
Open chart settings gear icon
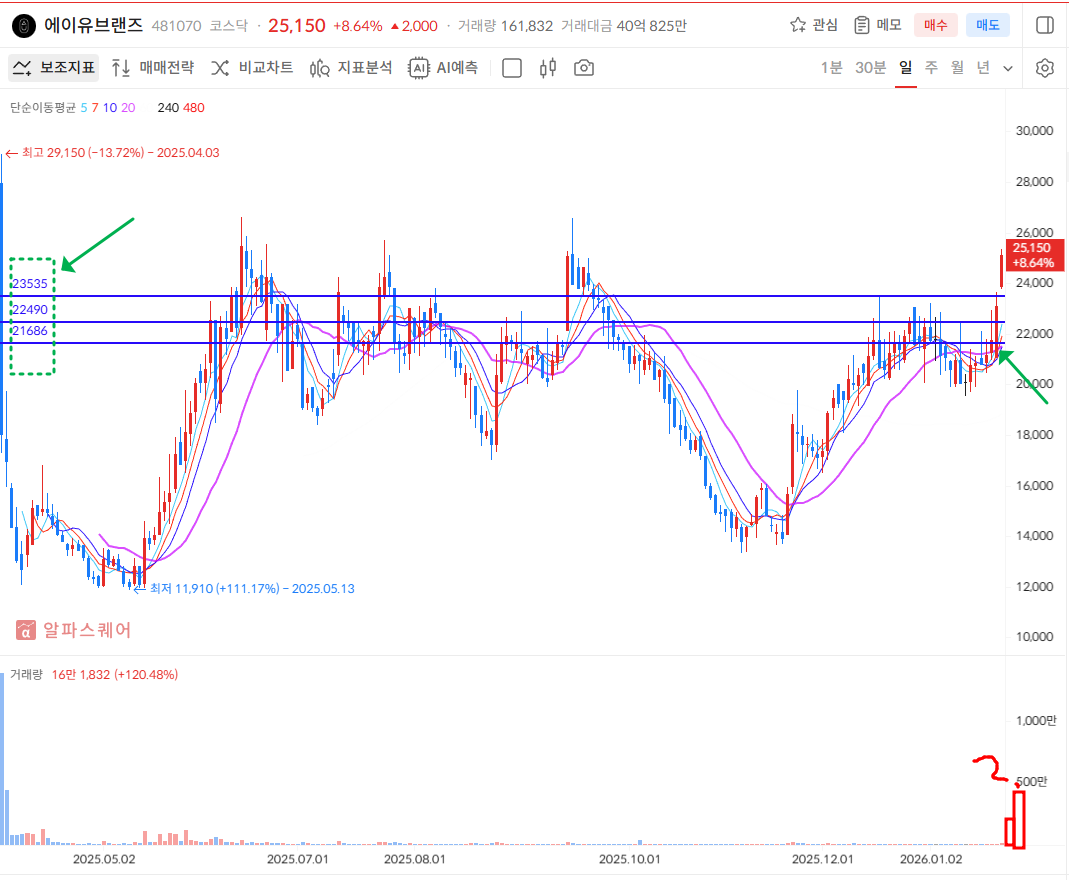click(1045, 68)
